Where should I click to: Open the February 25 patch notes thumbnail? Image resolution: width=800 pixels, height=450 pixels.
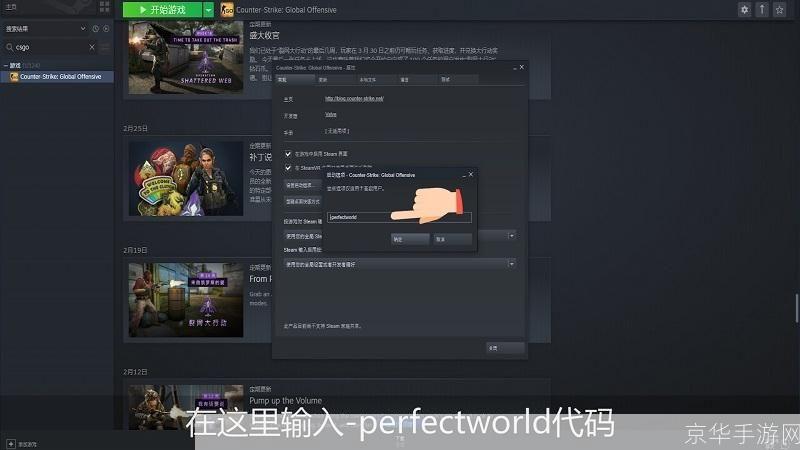tap(186, 179)
